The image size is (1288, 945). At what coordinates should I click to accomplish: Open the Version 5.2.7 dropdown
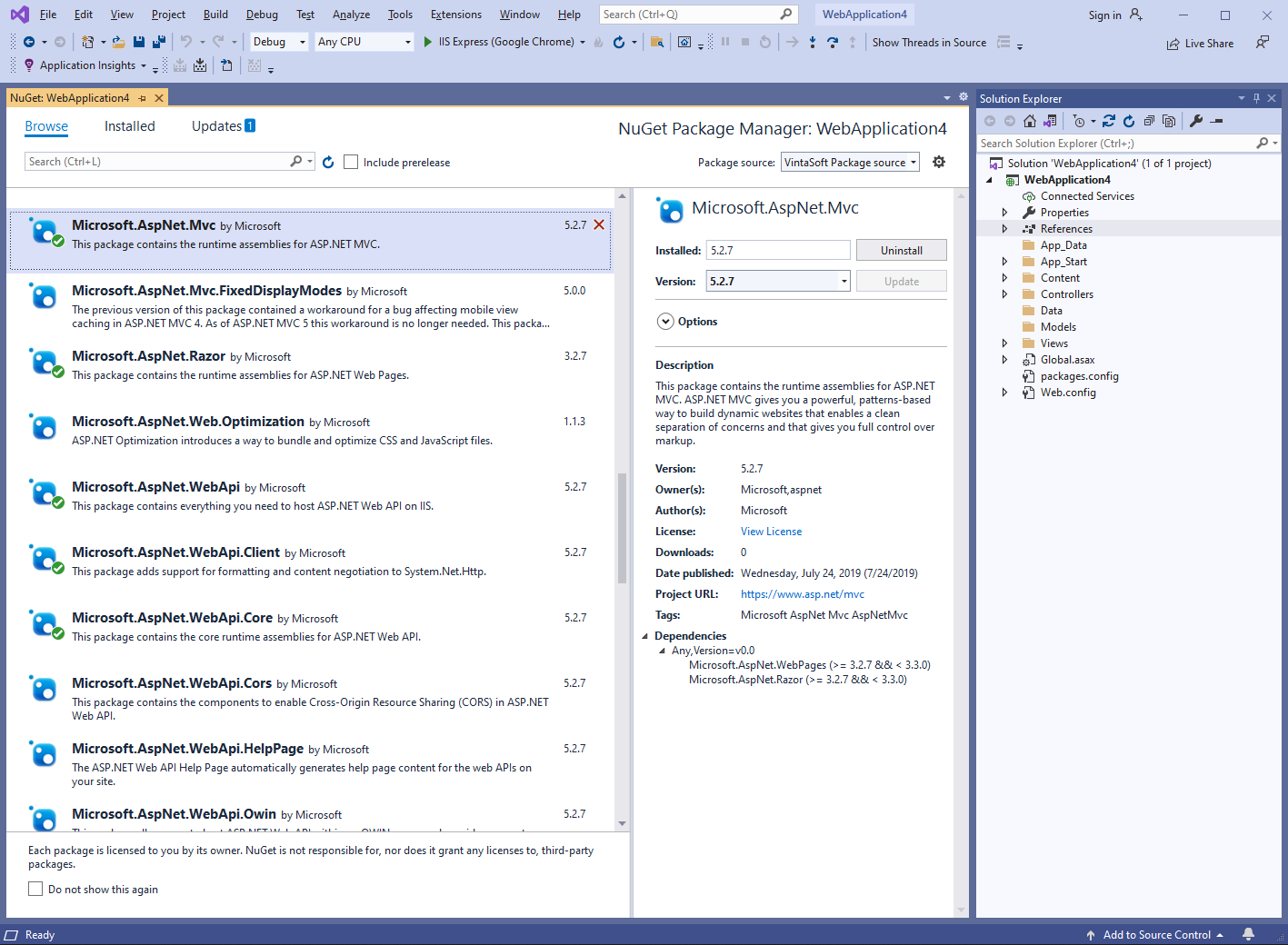tap(844, 282)
